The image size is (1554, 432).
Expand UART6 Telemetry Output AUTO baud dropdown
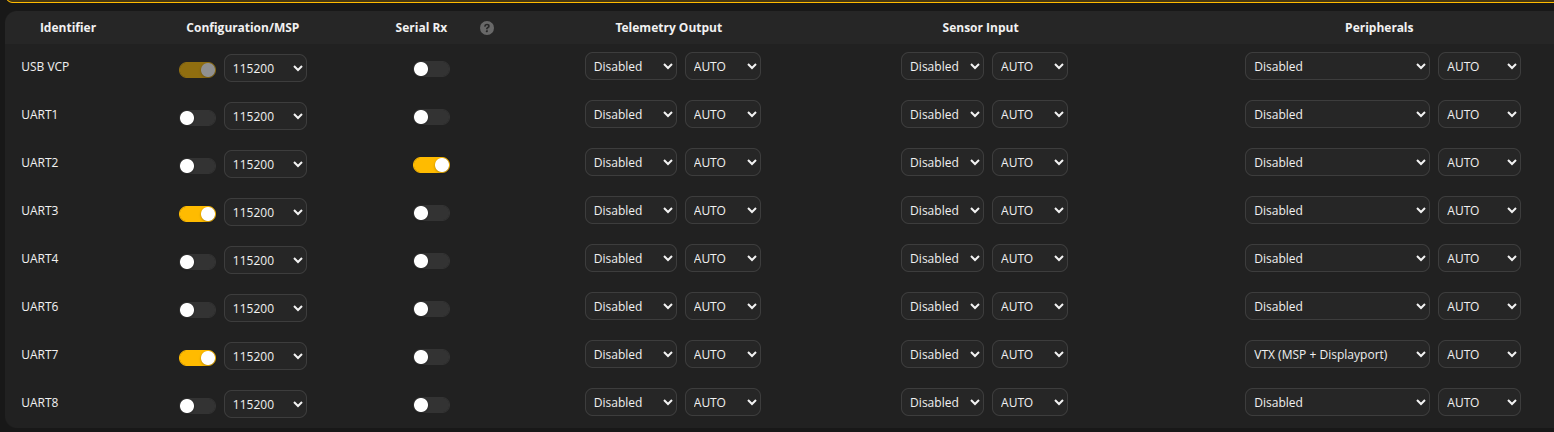(x=723, y=306)
